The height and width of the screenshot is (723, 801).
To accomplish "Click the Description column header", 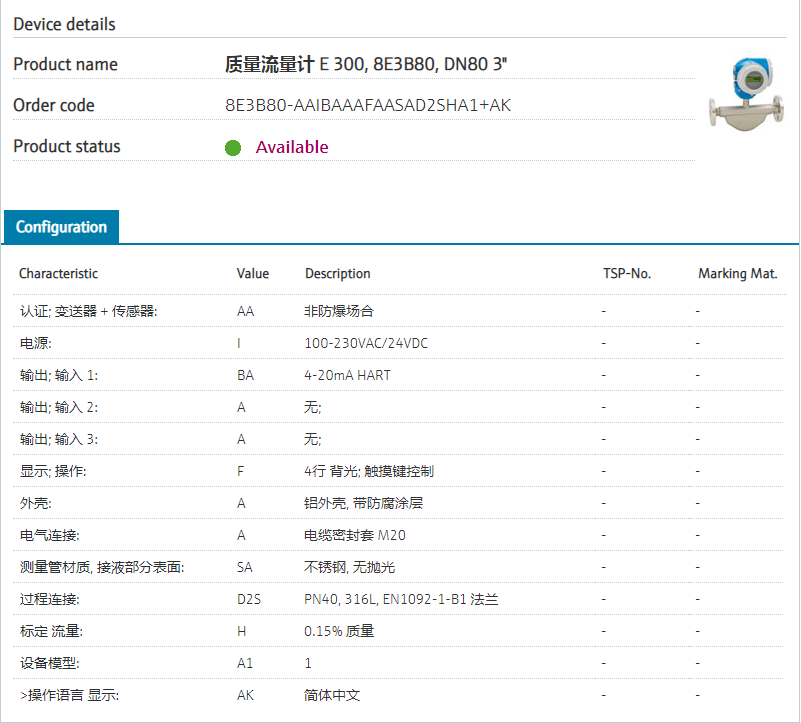I will click(337, 273).
